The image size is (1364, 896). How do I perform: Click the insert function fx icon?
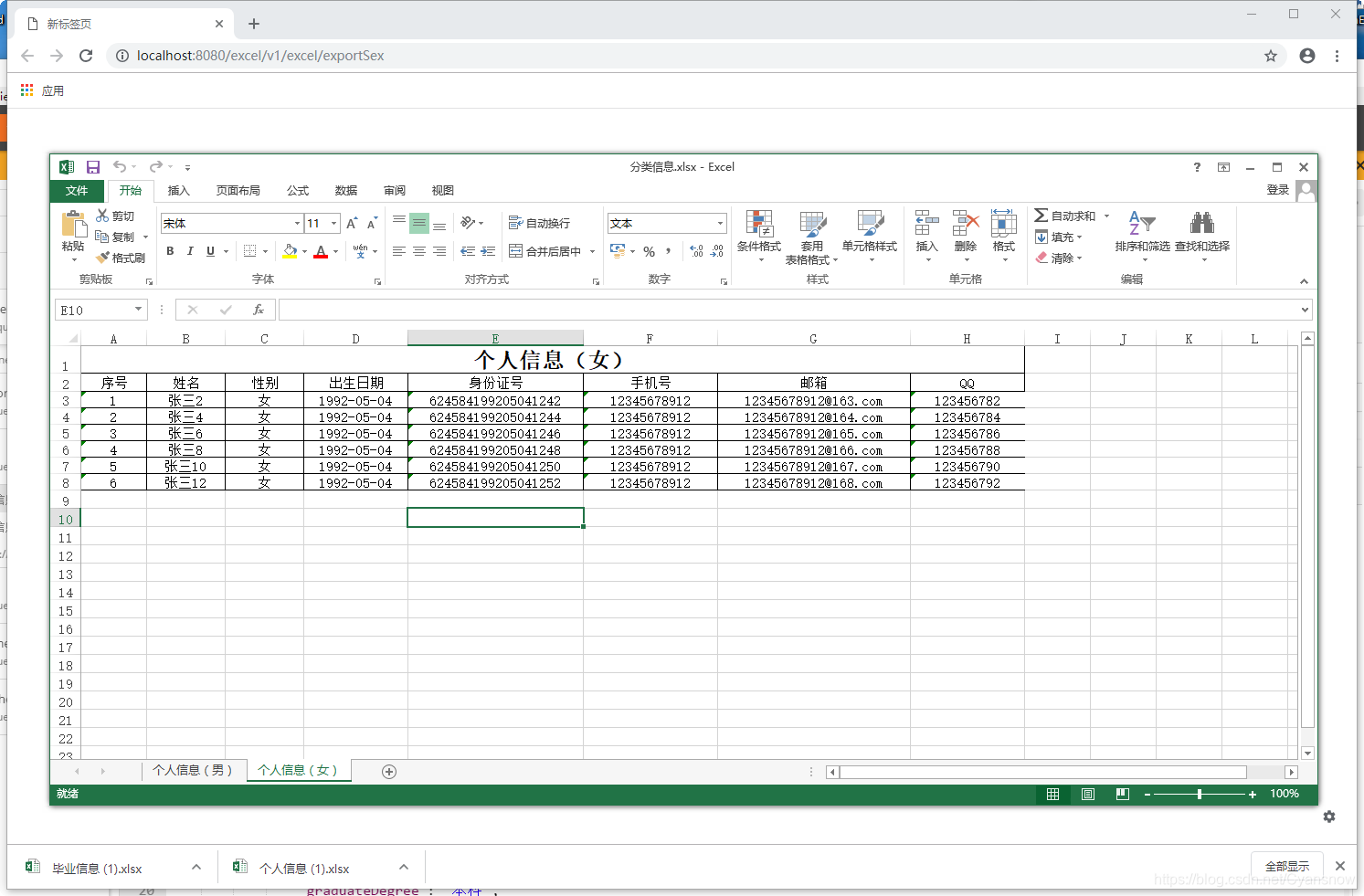[x=259, y=310]
